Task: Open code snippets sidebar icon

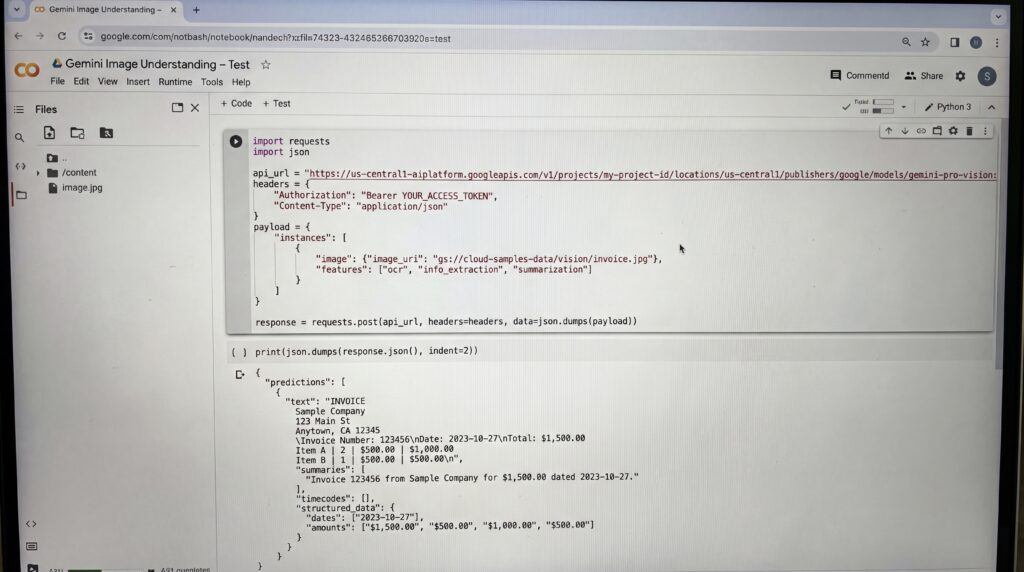Action: 31,524
